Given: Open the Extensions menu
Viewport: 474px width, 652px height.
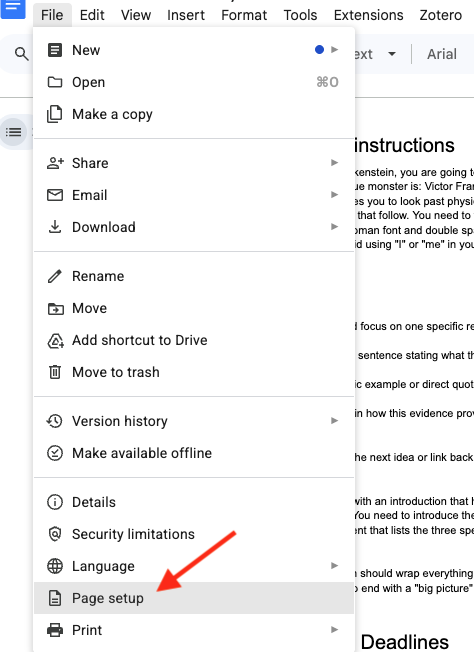Looking at the screenshot, I should 368,15.
